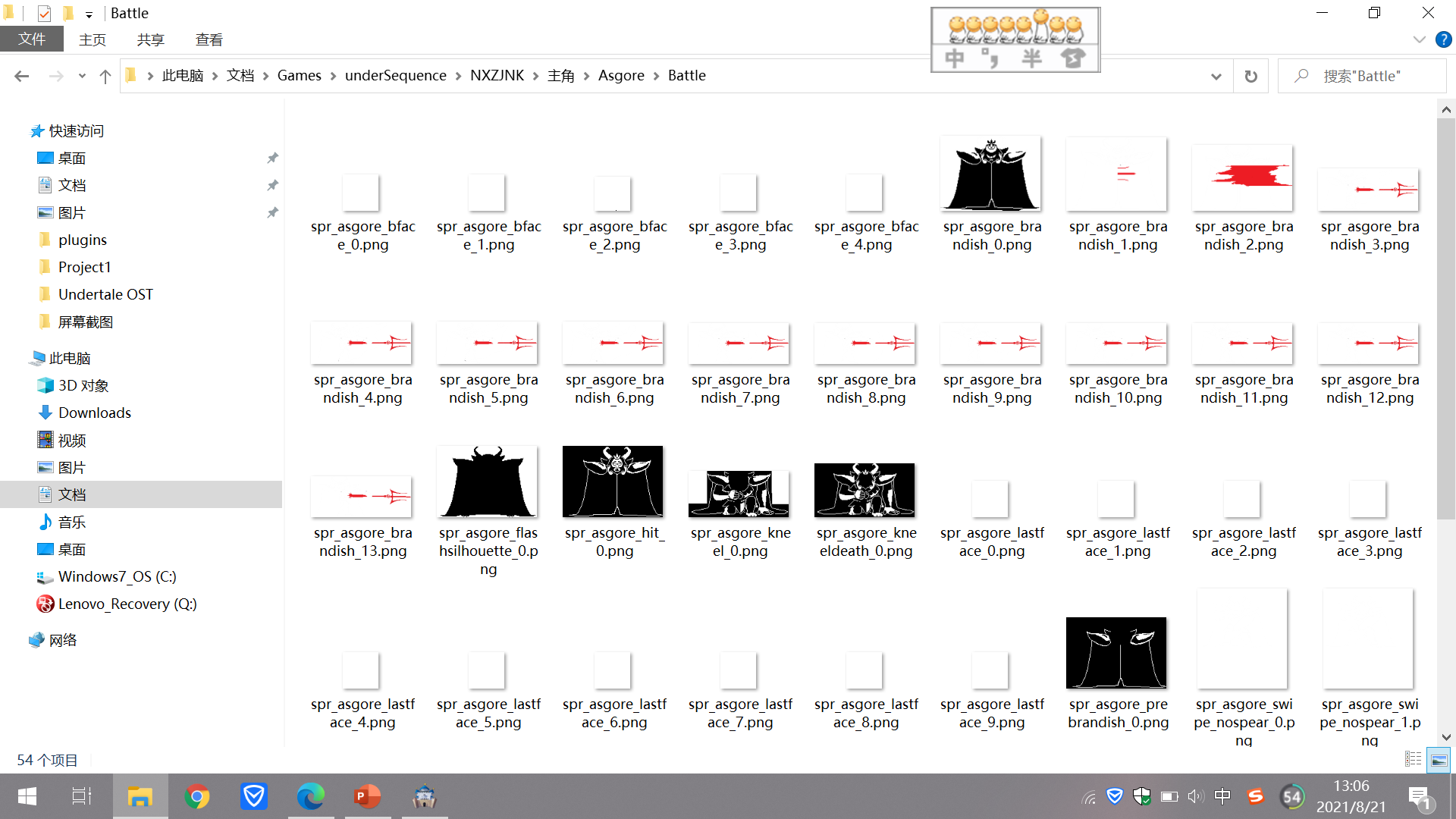Select spr_asgore_brandish_2.png red slash image

[1243, 177]
